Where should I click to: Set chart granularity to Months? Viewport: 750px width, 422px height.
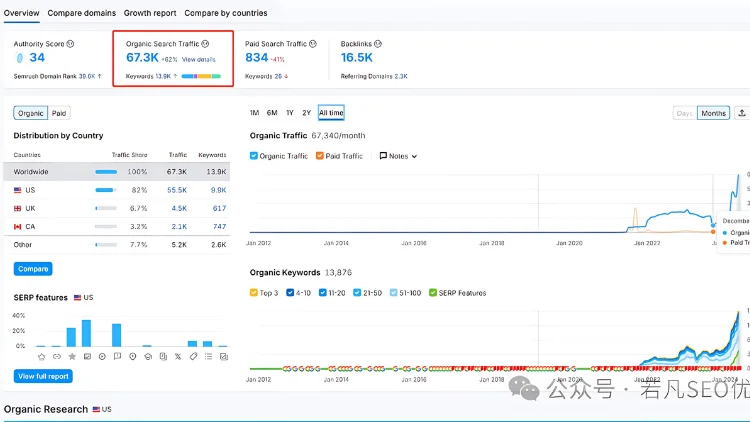(x=713, y=113)
